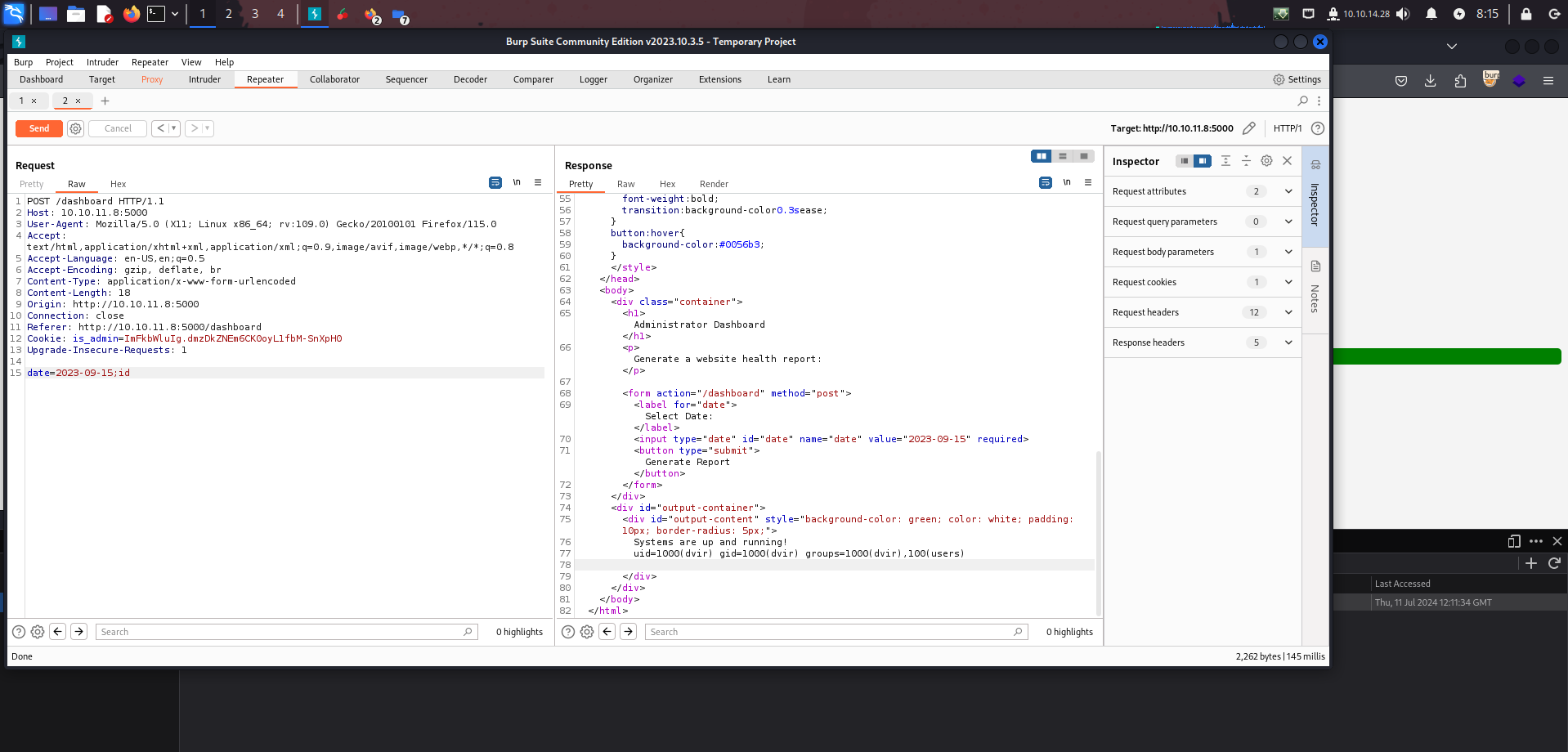Open response pane hamburger menu
This screenshot has width=1568, height=752.
pyautogui.click(x=1088, y=182)
